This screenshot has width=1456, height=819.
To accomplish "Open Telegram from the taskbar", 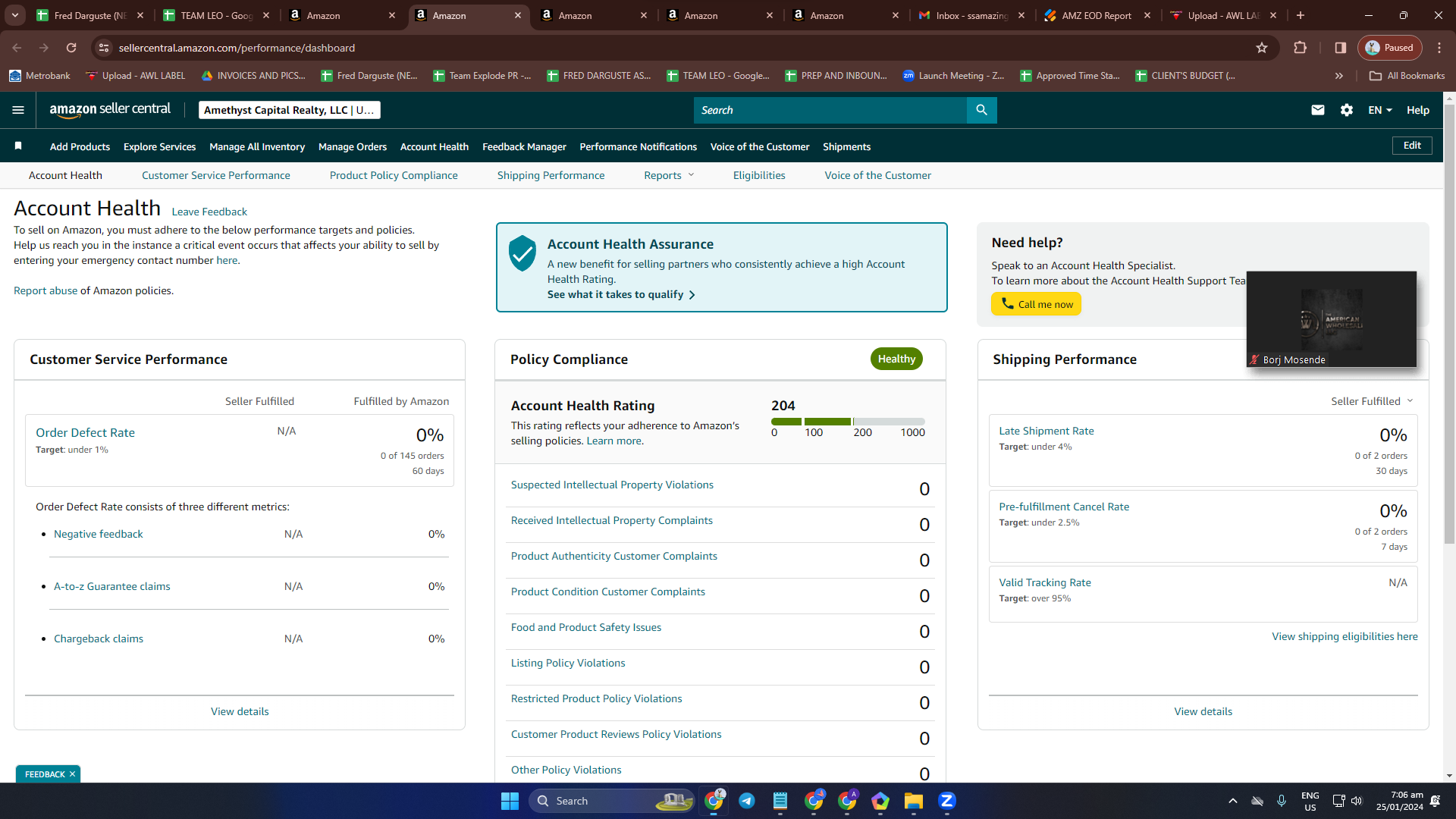I will [x=747, y=801].
